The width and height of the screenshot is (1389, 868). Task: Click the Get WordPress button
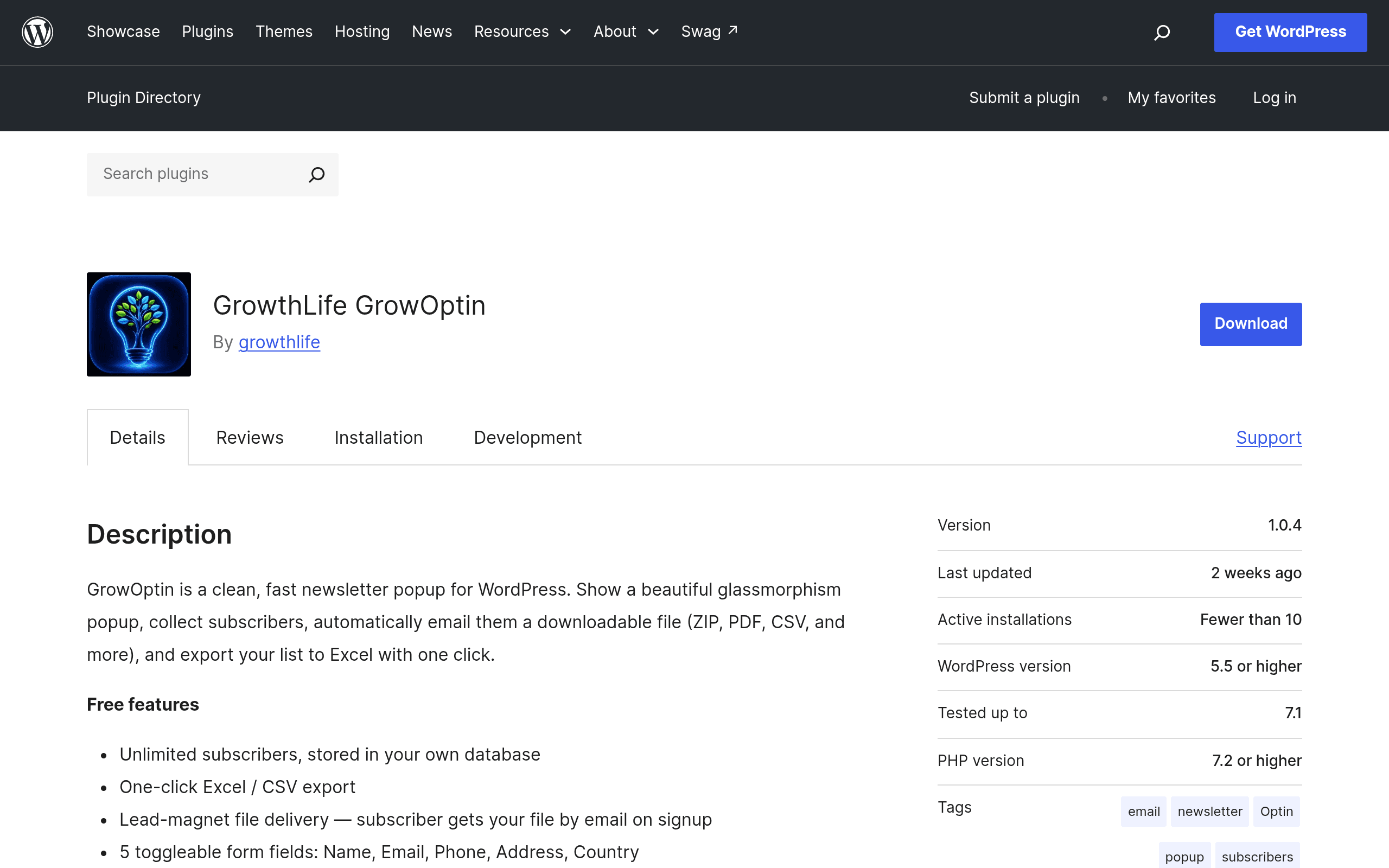pyautogui.click(x=1290, y=32)
